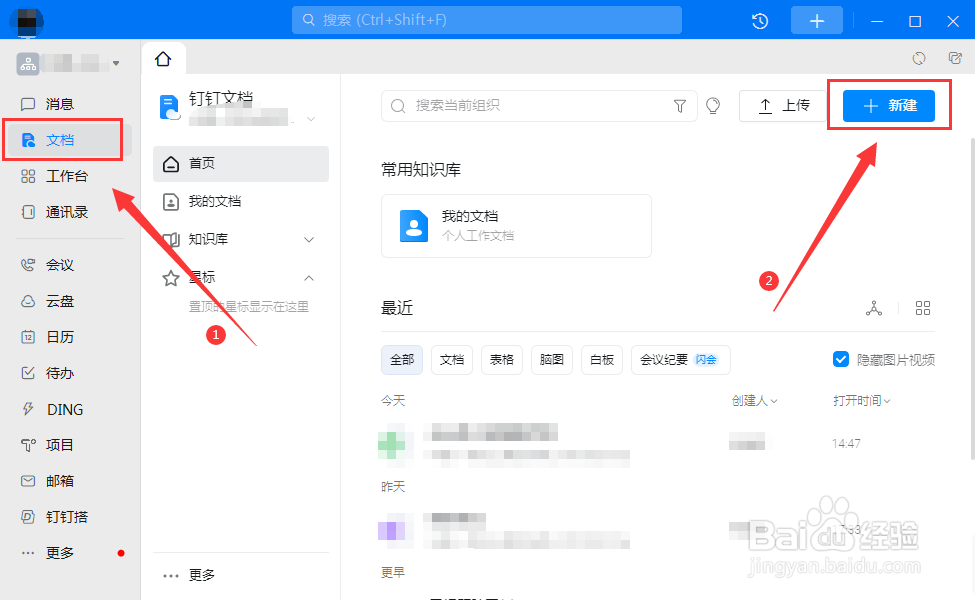Click the 钉钉文档 logo icon

(x=169, y=107)
